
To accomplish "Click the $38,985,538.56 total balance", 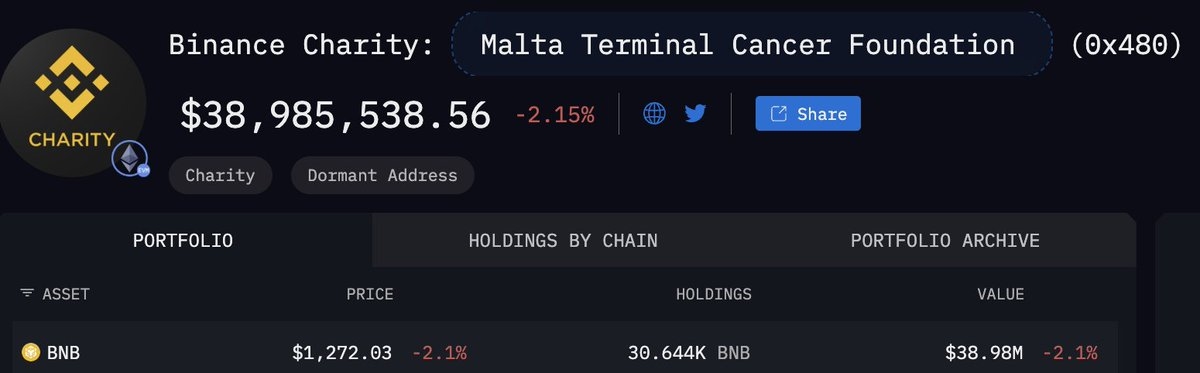I will pyautogui.click(x=335, y=114).
